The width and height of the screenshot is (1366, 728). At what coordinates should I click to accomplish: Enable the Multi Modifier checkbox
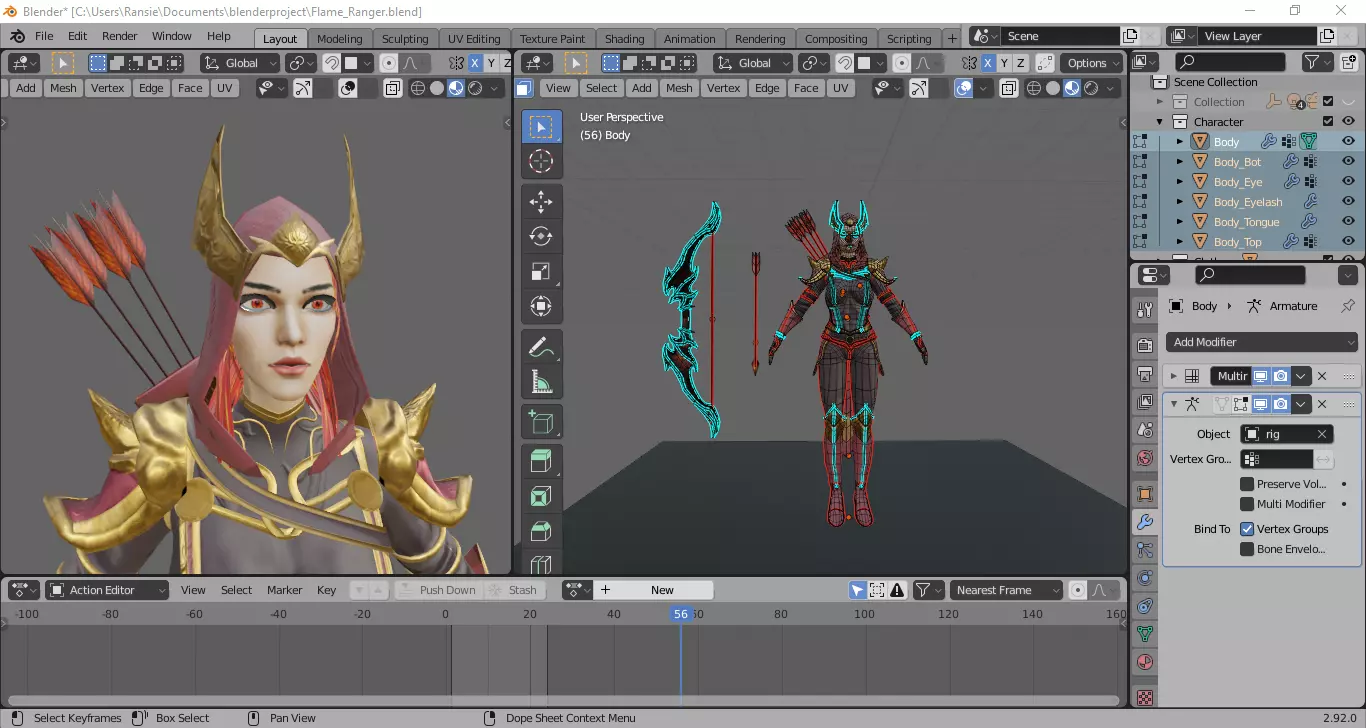(x=1247, y=504)
